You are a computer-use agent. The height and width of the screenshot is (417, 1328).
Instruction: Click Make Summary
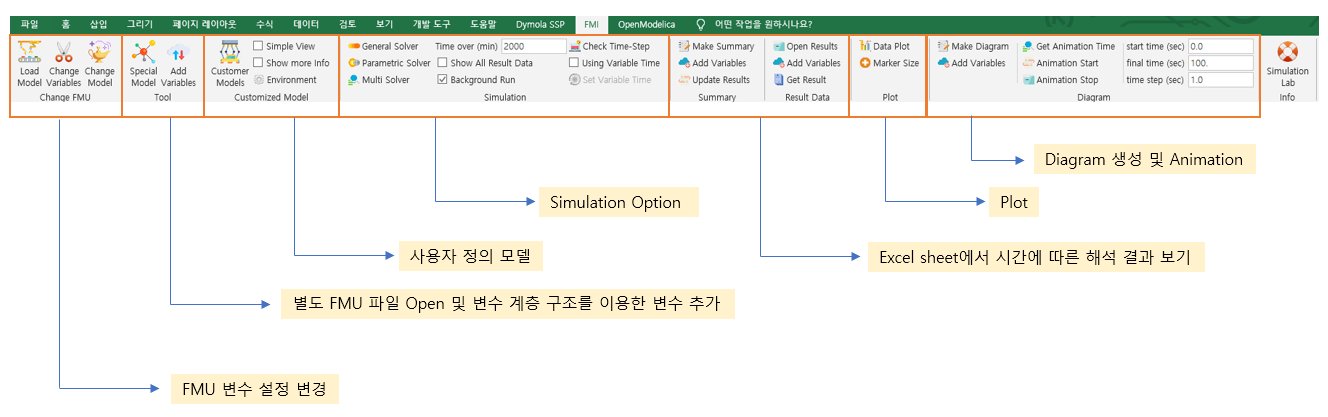coord(716,46)
